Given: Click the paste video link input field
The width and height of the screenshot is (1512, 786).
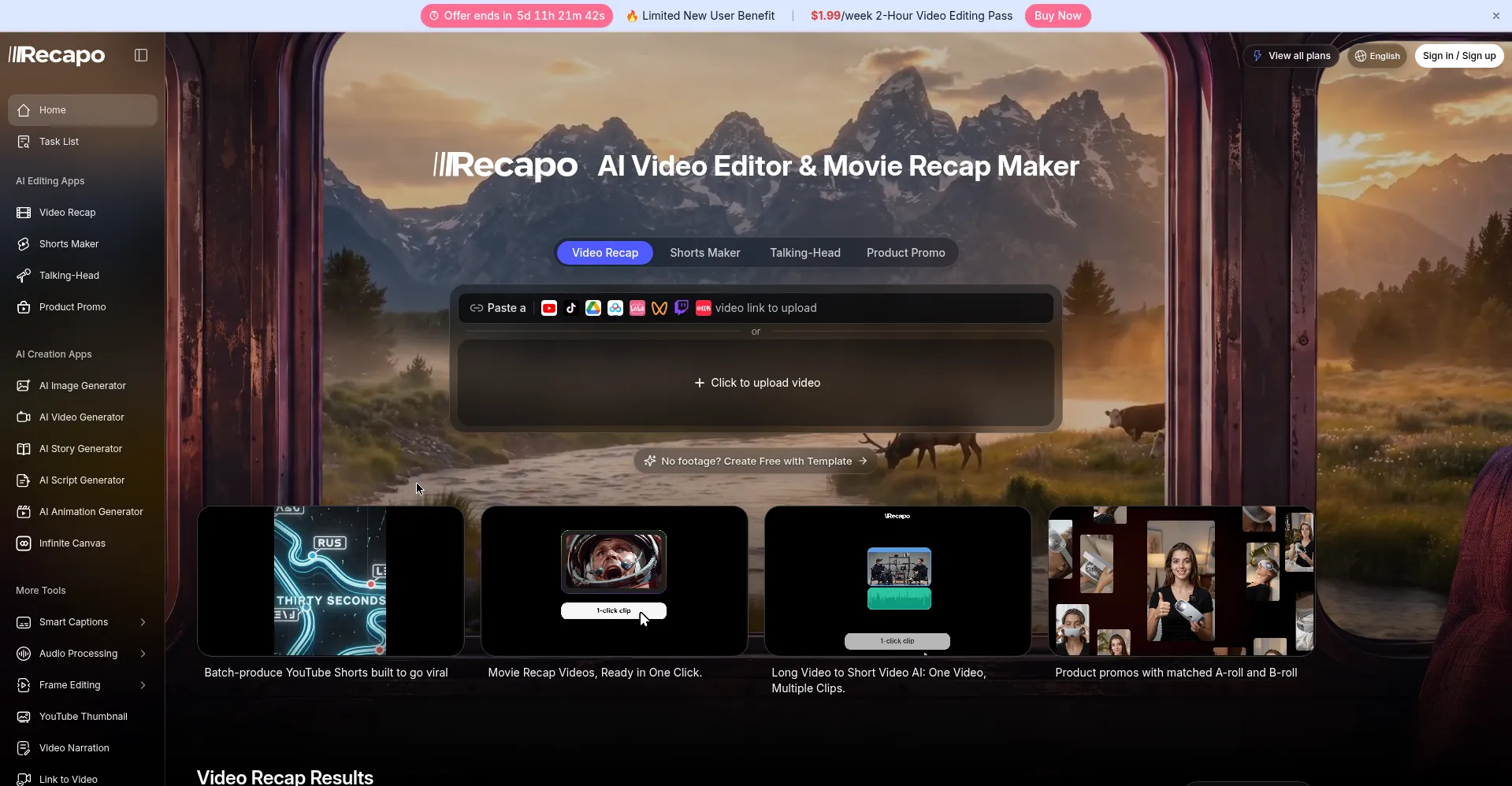Looking at the screenshot, I should [x=756, y=308].
